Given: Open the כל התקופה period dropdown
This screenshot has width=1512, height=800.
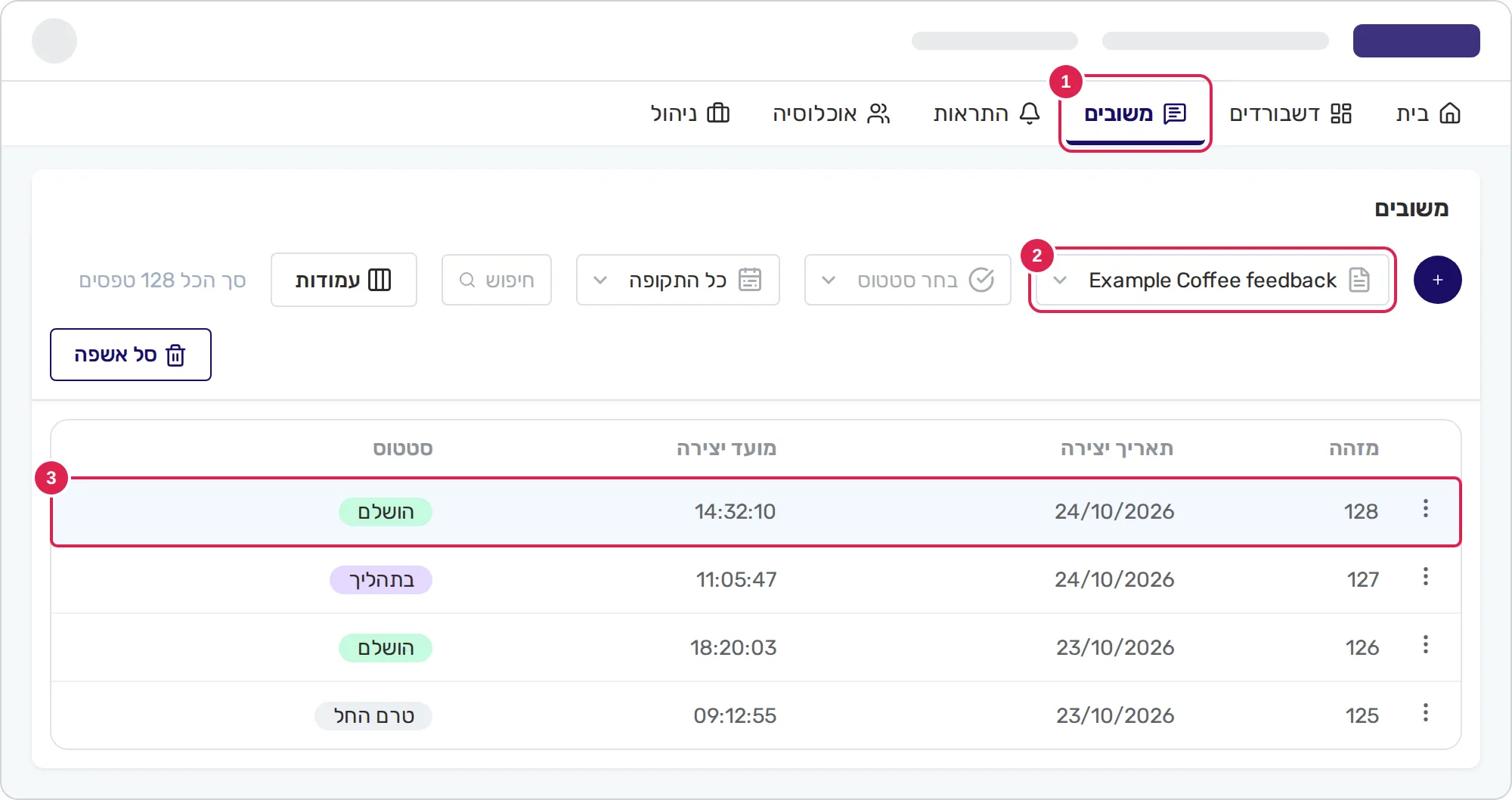Looking at the screenshot, I should pos(677,280).
